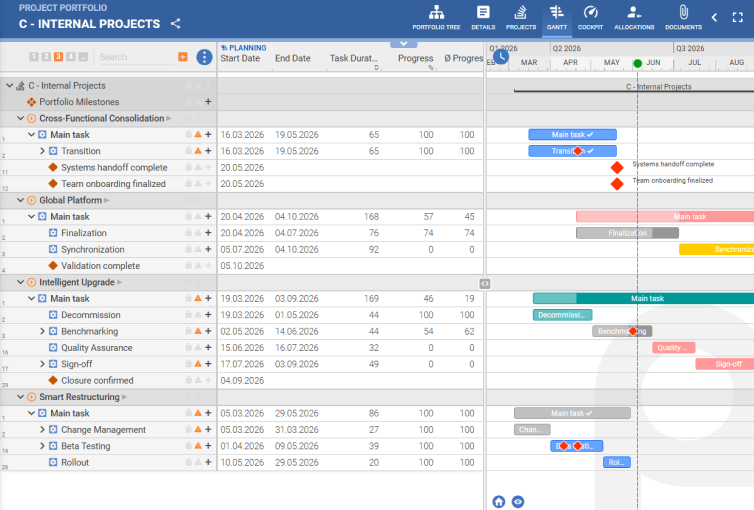Click the home button below the Gantt chart
The width and height of the screenshot is (754, 510).
tap(499, 502)
